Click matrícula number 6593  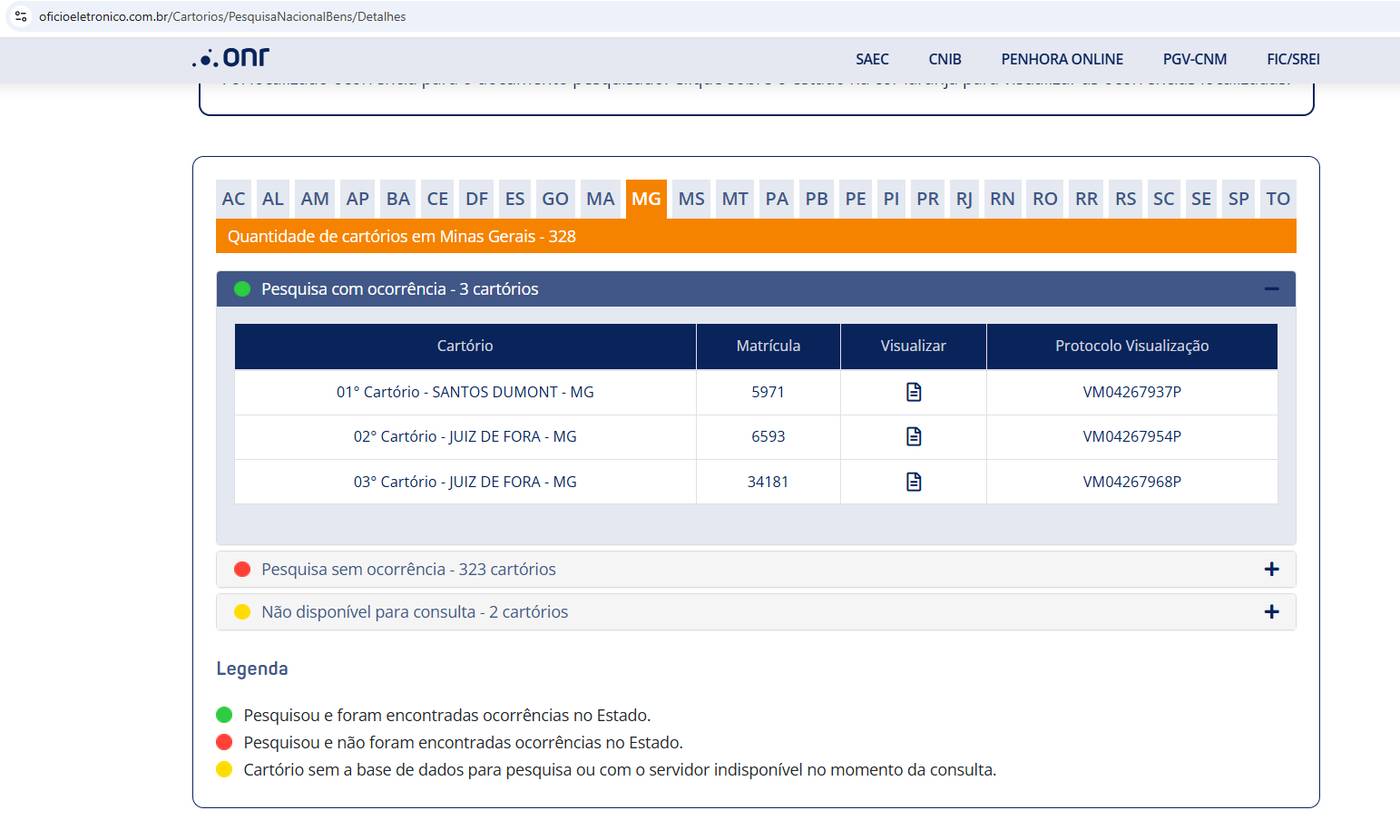pyautogui.click(x=768, y=436)
